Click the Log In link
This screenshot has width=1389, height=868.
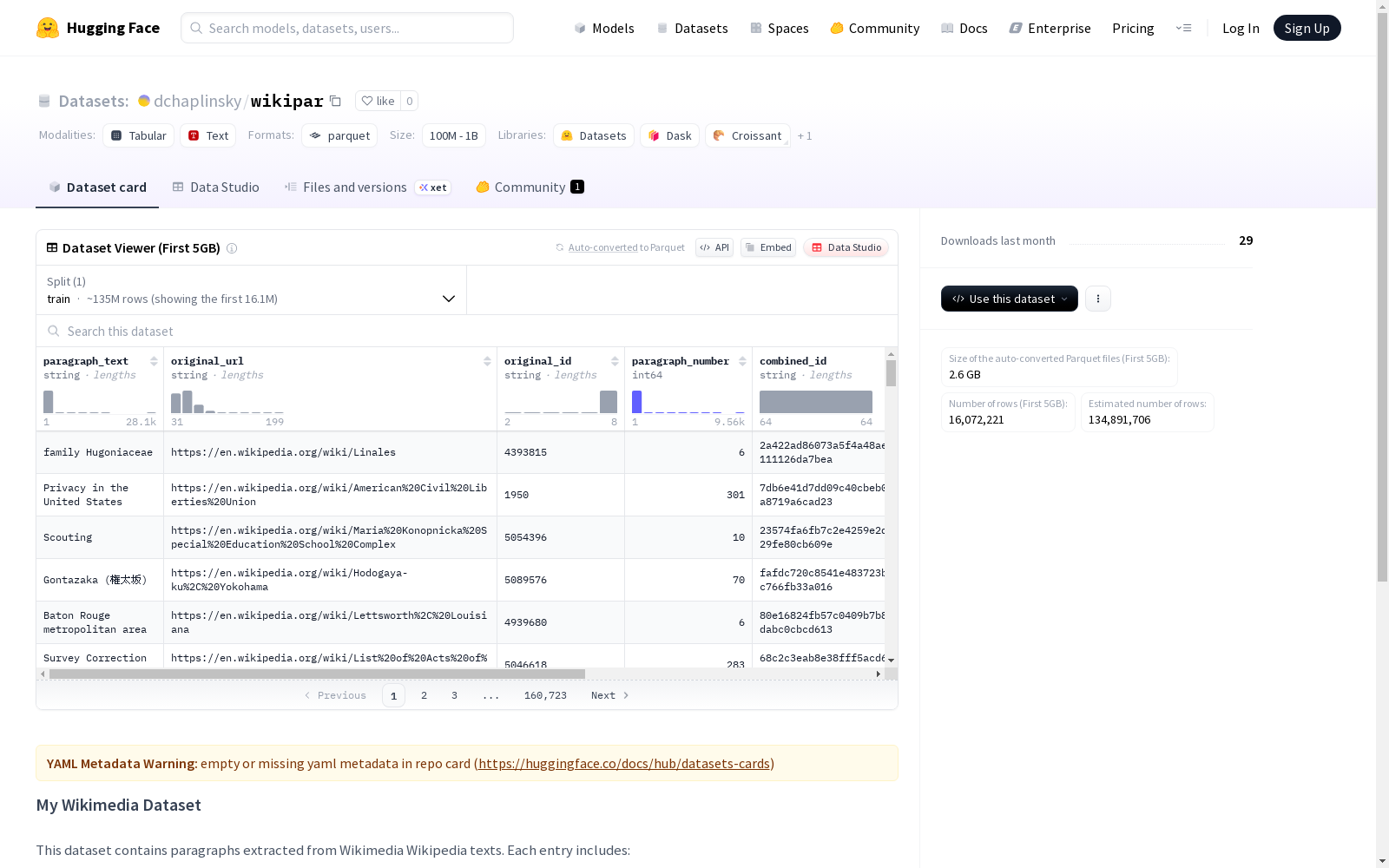tap(1241, 28)
